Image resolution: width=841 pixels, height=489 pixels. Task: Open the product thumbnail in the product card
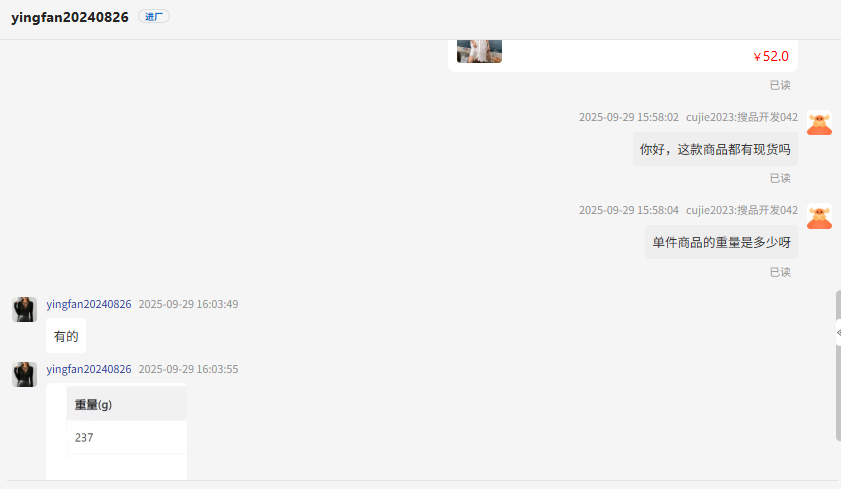click(479, 51)
